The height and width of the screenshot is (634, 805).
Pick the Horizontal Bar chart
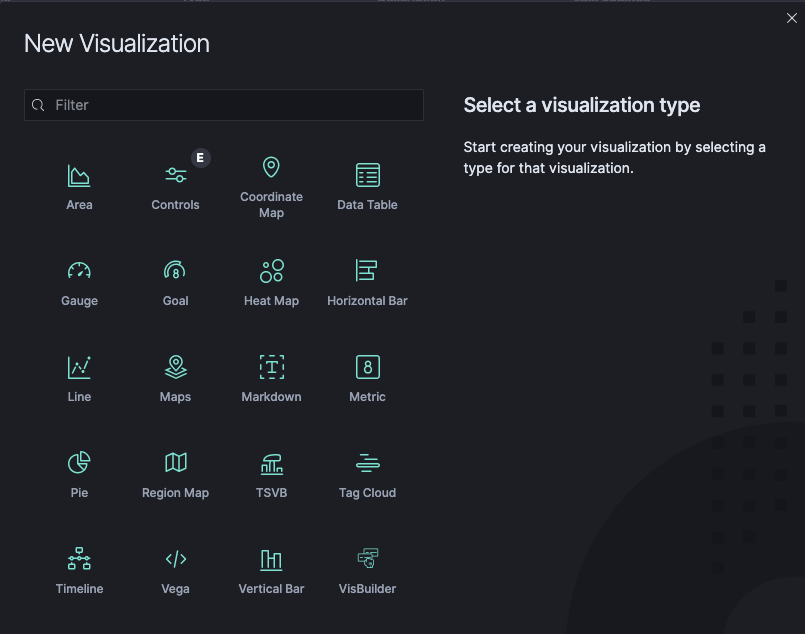(x=367, y=282)
